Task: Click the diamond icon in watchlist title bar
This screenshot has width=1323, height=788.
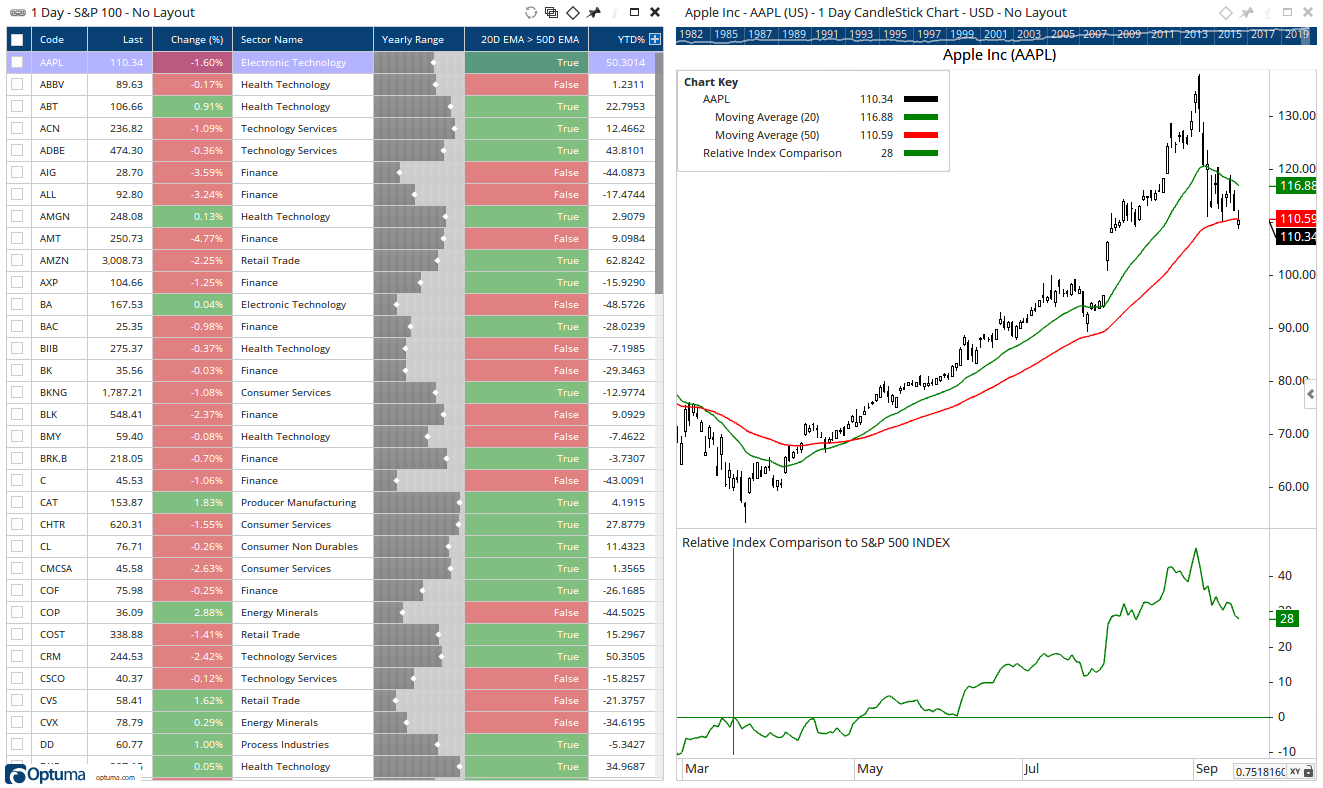Action: pos(573,12)
